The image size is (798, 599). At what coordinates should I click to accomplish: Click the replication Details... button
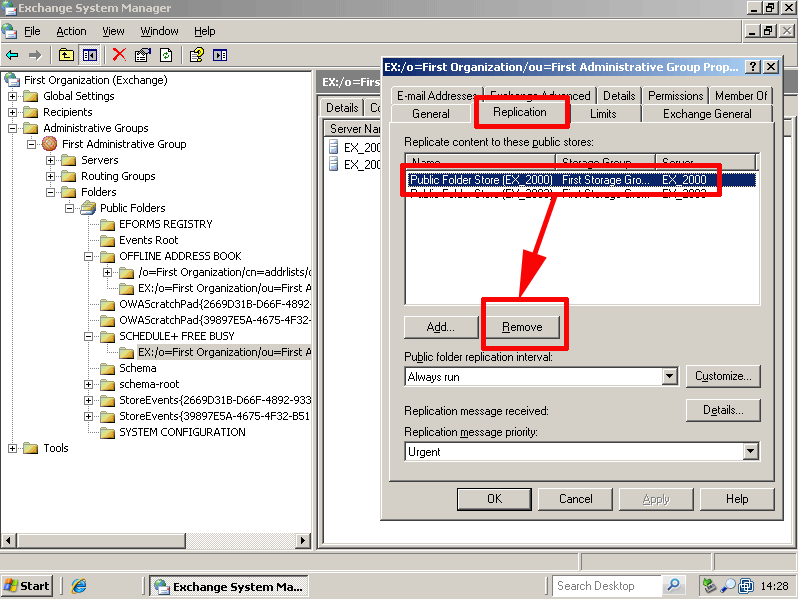(x=723, y=410)
